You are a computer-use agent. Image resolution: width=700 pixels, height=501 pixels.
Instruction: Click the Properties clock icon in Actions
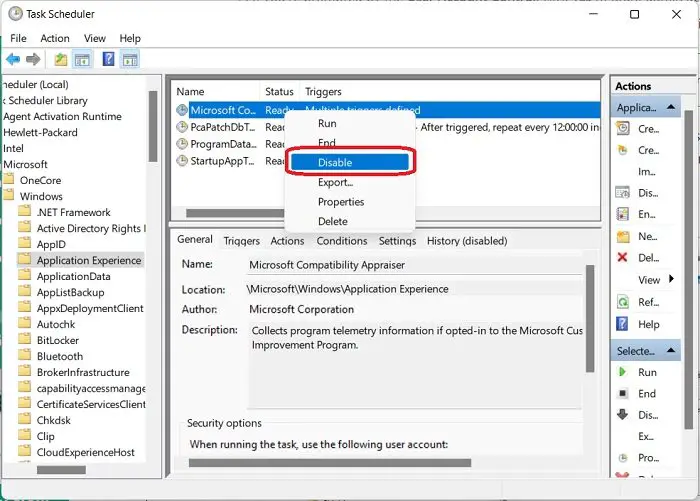click(x=623, y=458)
